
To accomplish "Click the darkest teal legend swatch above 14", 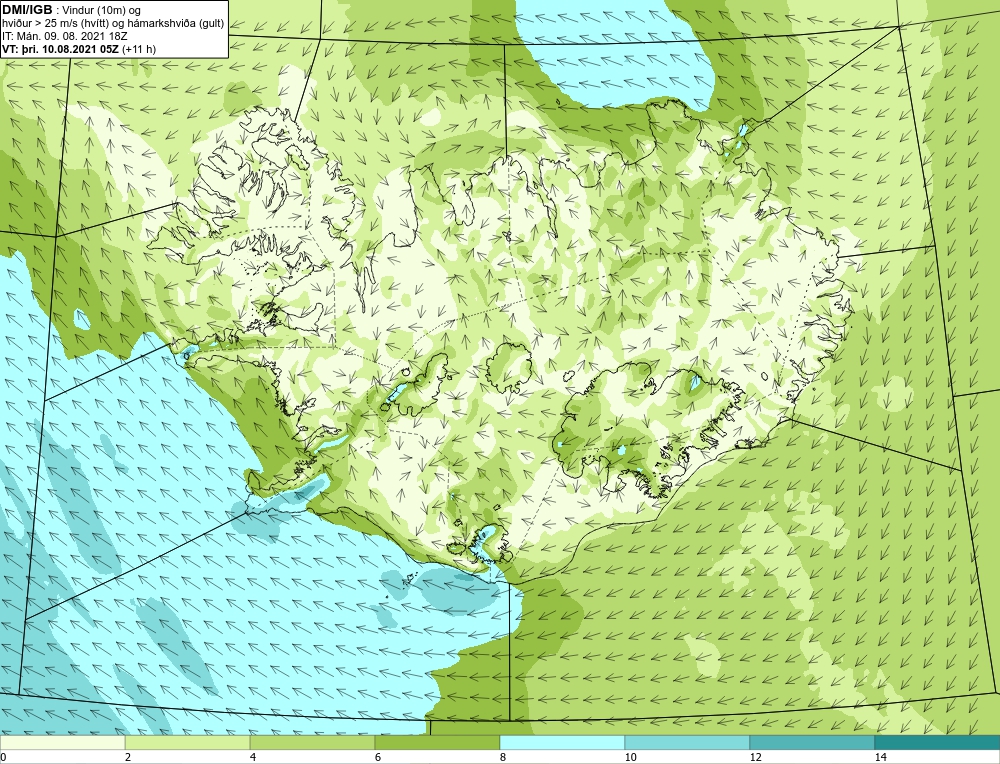I will pyautogui.click(x=938, y=742).
